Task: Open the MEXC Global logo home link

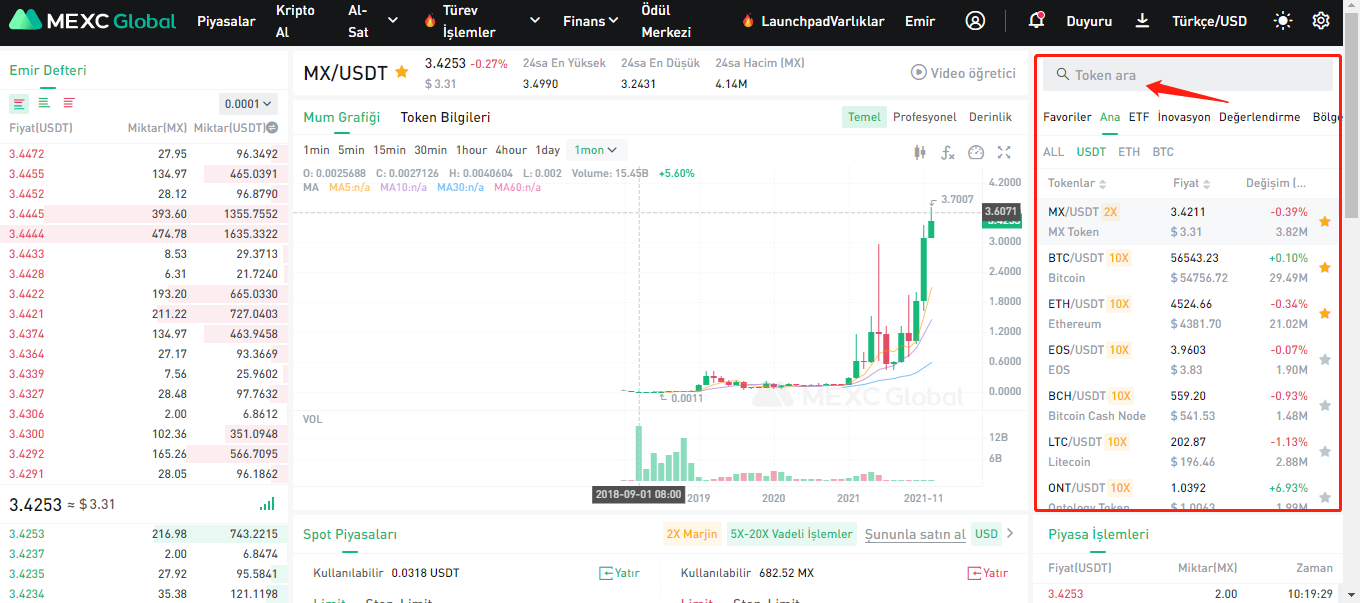Action: coord(93,21)
